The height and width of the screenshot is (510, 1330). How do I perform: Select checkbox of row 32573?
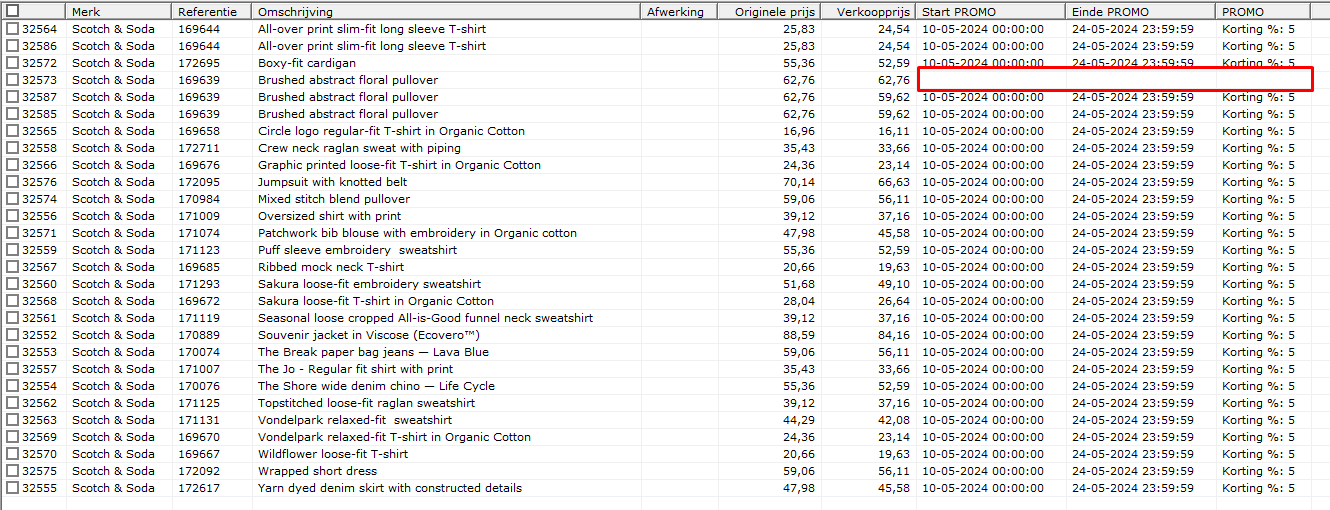12,80
